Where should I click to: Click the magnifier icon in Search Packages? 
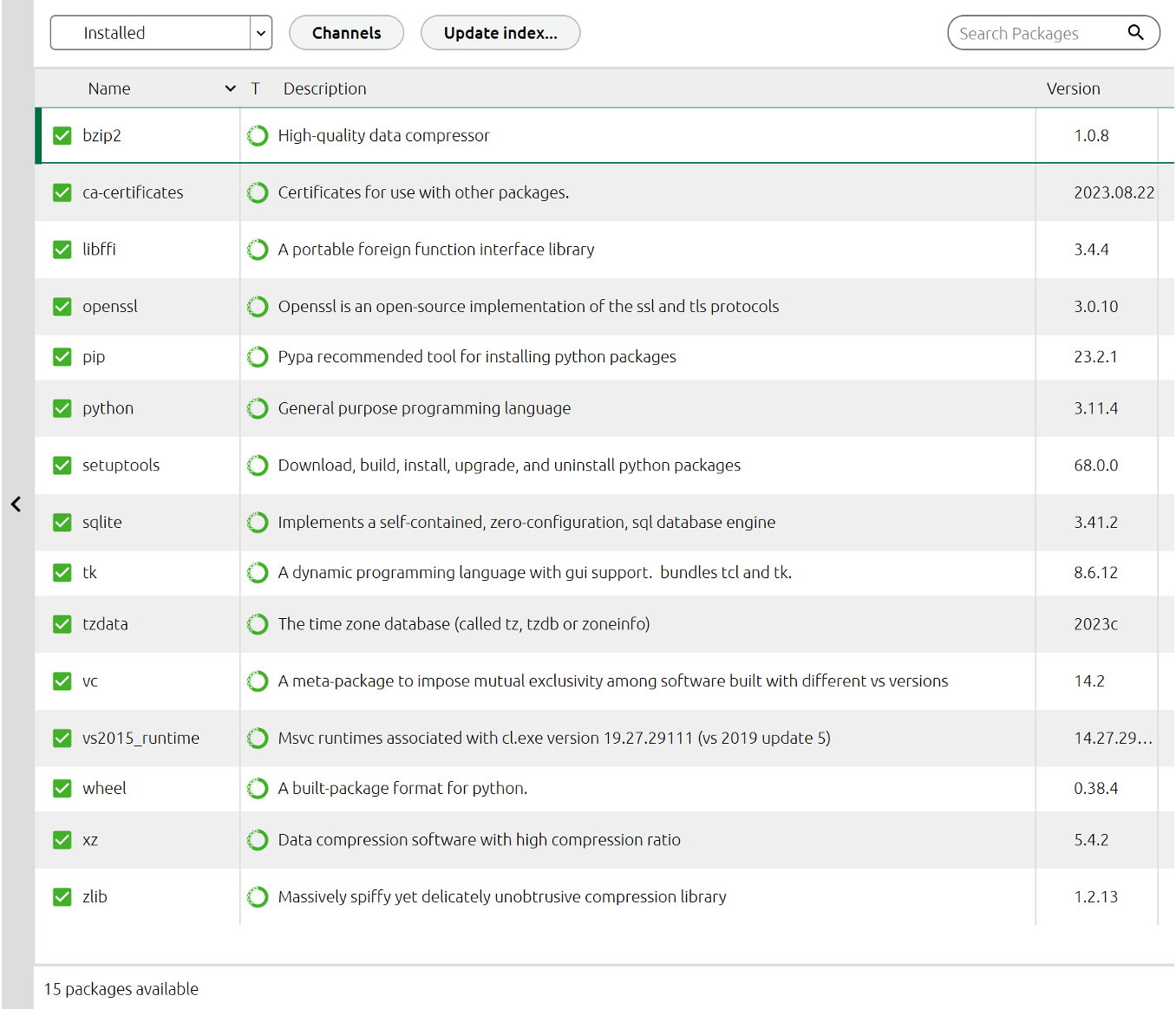pyautogui.click(x=1135, y=33)
